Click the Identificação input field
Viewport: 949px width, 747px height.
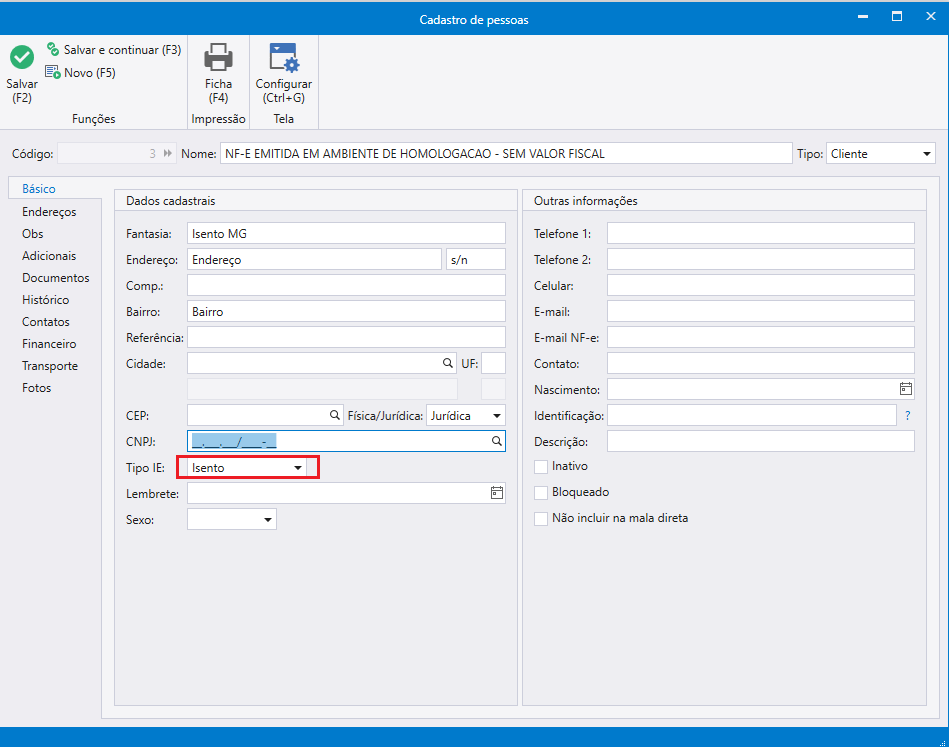click(x=752, y=416)
